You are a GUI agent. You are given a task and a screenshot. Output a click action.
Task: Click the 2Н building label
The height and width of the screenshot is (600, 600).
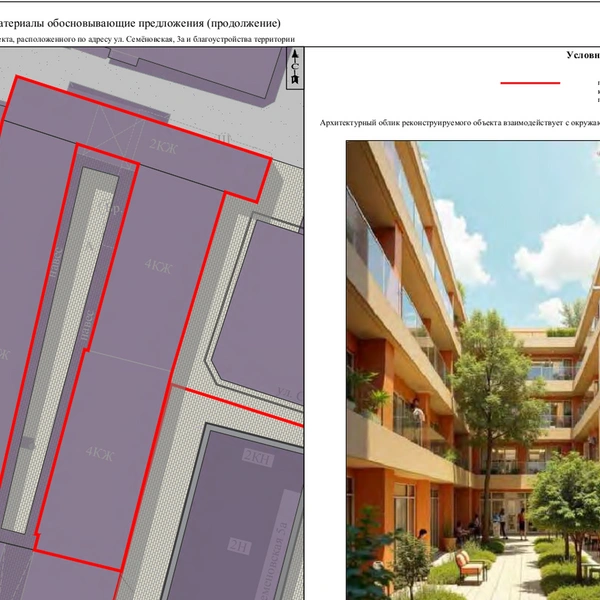(x=240, y=546)
